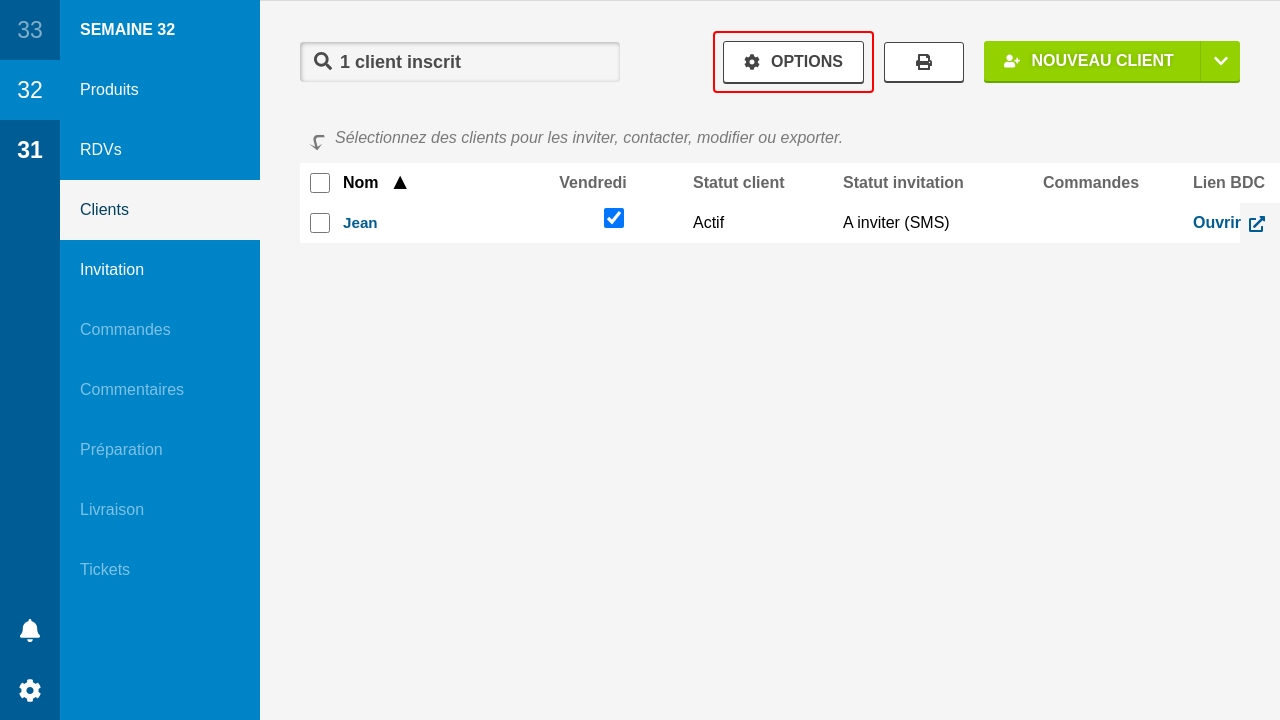Tick the select-all checkbox in the header
Screen dimensions: 1280x720
(x=320, y=183)
